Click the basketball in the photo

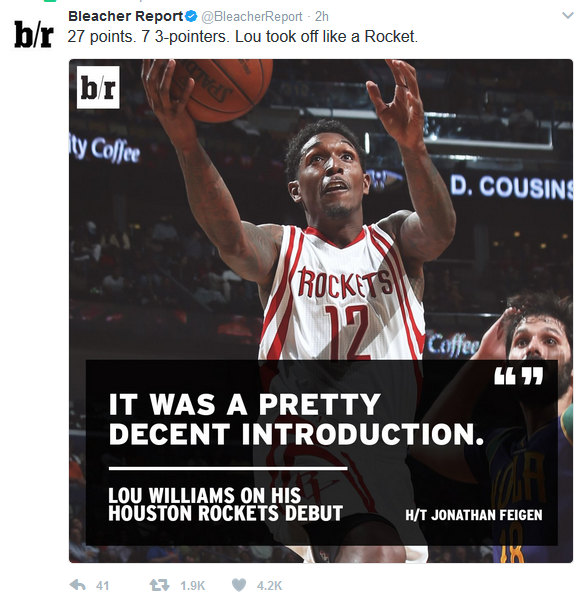222,89
